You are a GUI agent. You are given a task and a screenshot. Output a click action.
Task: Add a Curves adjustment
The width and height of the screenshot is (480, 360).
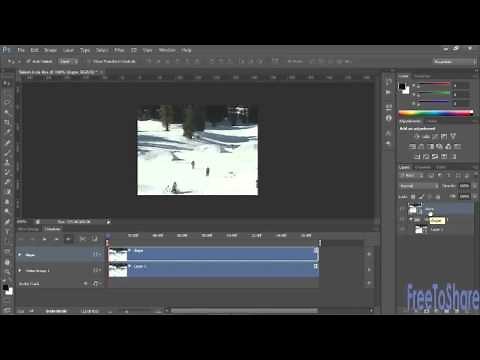tap(435, 136)
